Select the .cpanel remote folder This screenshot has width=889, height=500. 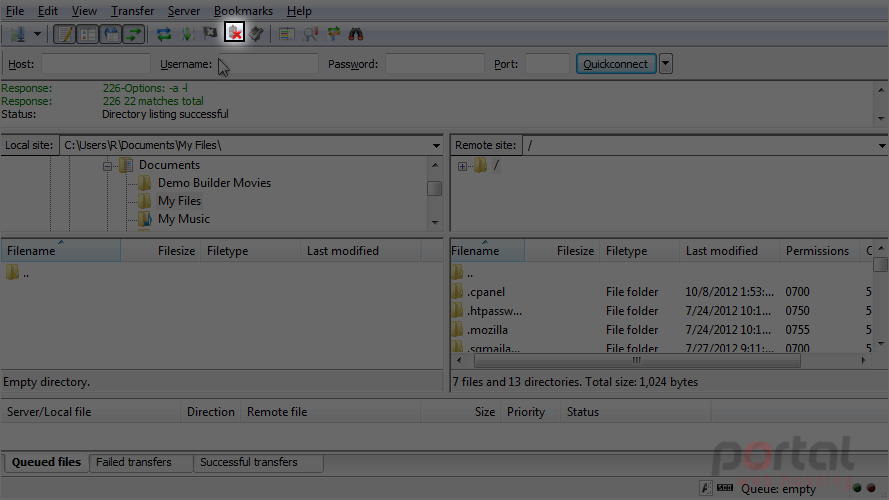(x=486, y=292)
